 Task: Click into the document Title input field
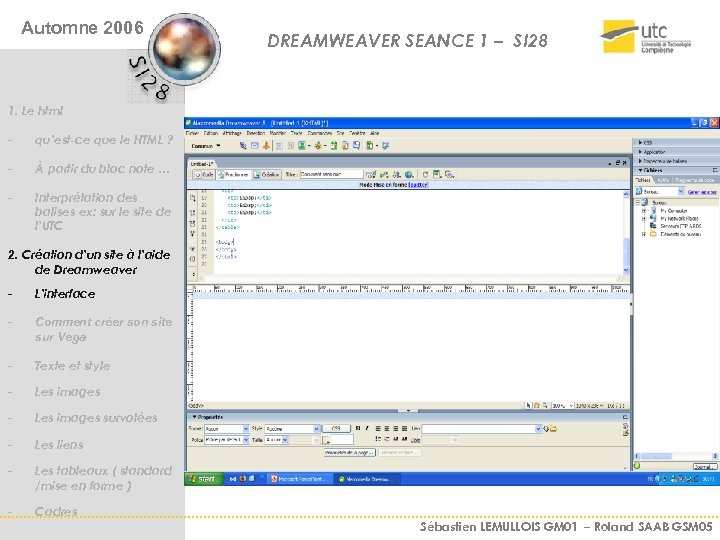(331, 174)
